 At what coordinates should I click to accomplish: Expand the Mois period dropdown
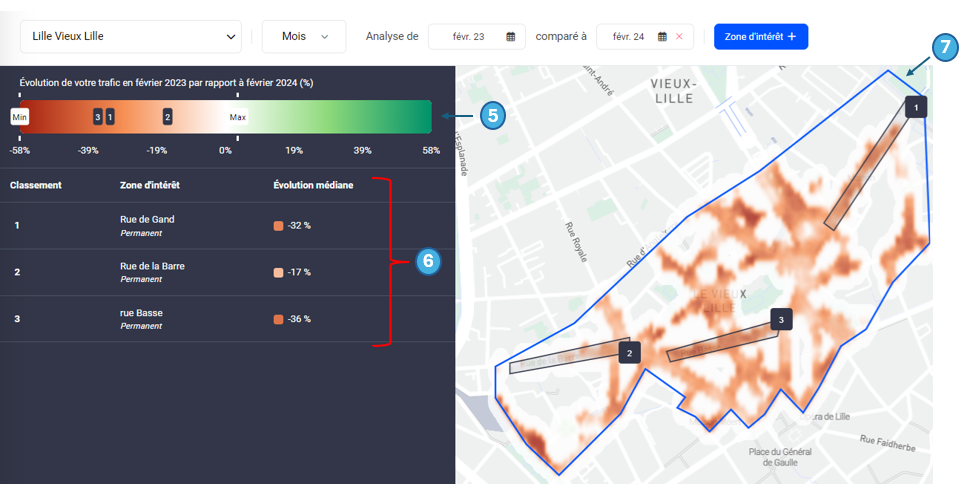304,37
